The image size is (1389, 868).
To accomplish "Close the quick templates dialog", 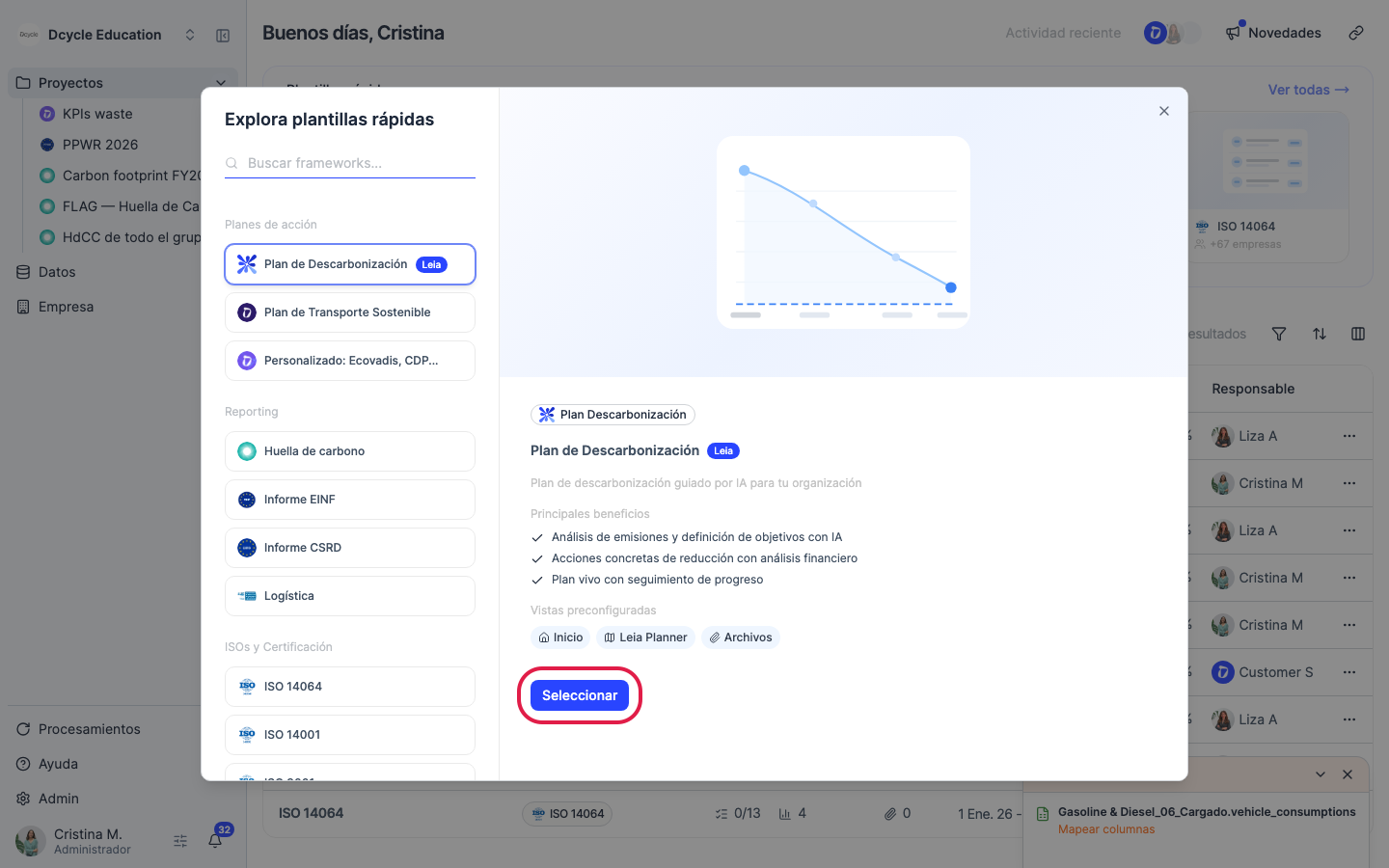I will tap(1164, 111).
